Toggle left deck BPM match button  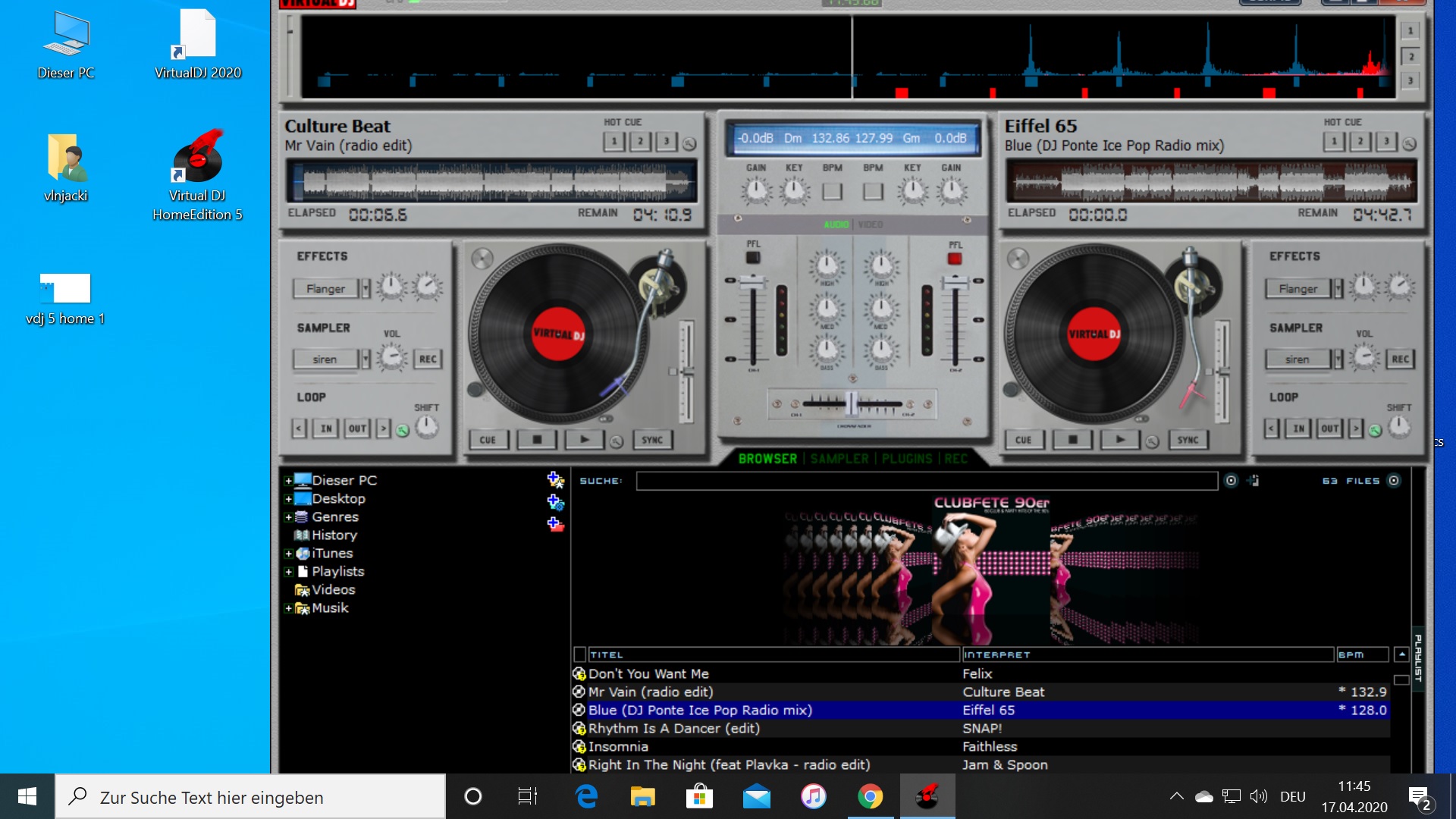833,191
